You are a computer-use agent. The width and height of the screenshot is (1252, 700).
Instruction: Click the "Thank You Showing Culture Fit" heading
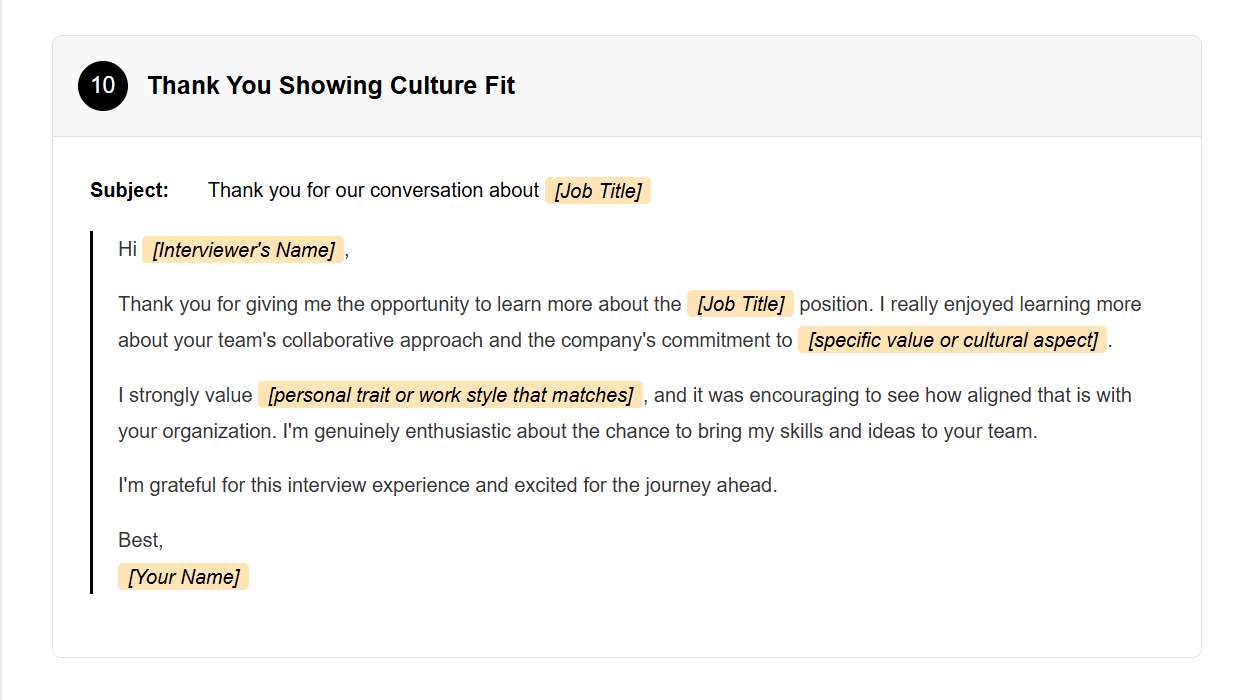(331, 86)
